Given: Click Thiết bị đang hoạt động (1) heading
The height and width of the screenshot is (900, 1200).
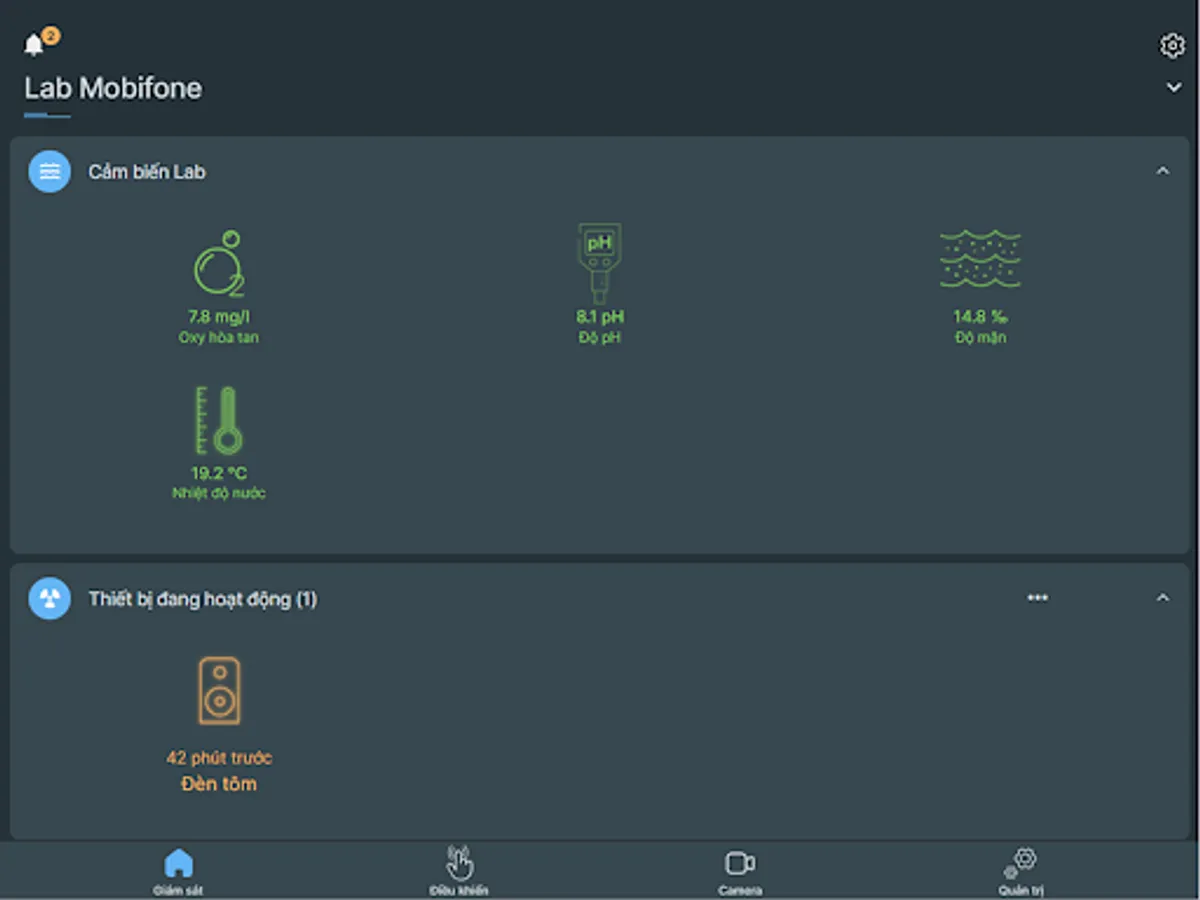Looking at the screenshot, I should click(202, 599).
